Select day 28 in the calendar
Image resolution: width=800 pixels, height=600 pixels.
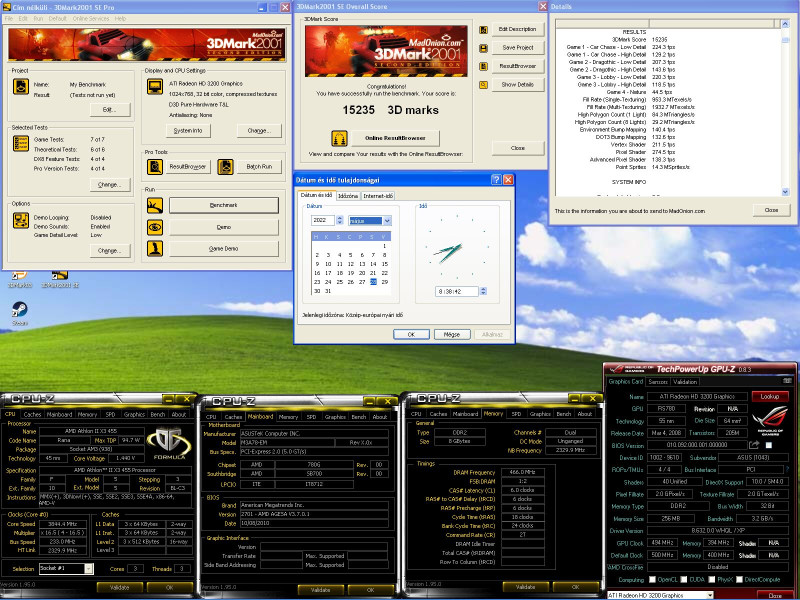click(x=373, y=282)
